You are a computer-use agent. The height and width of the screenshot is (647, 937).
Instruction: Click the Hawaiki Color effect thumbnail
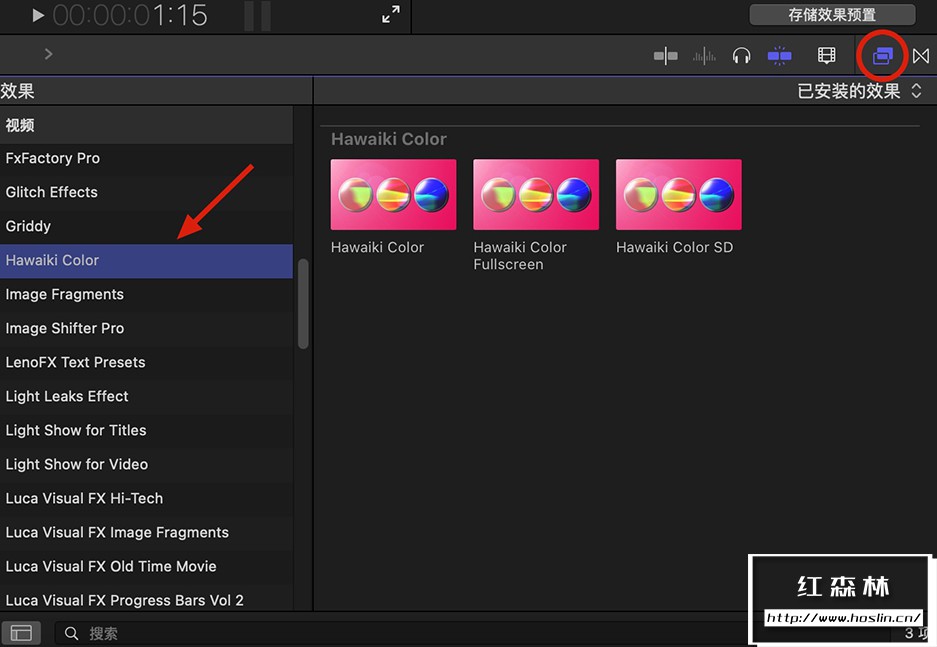[x=393, y=194]
